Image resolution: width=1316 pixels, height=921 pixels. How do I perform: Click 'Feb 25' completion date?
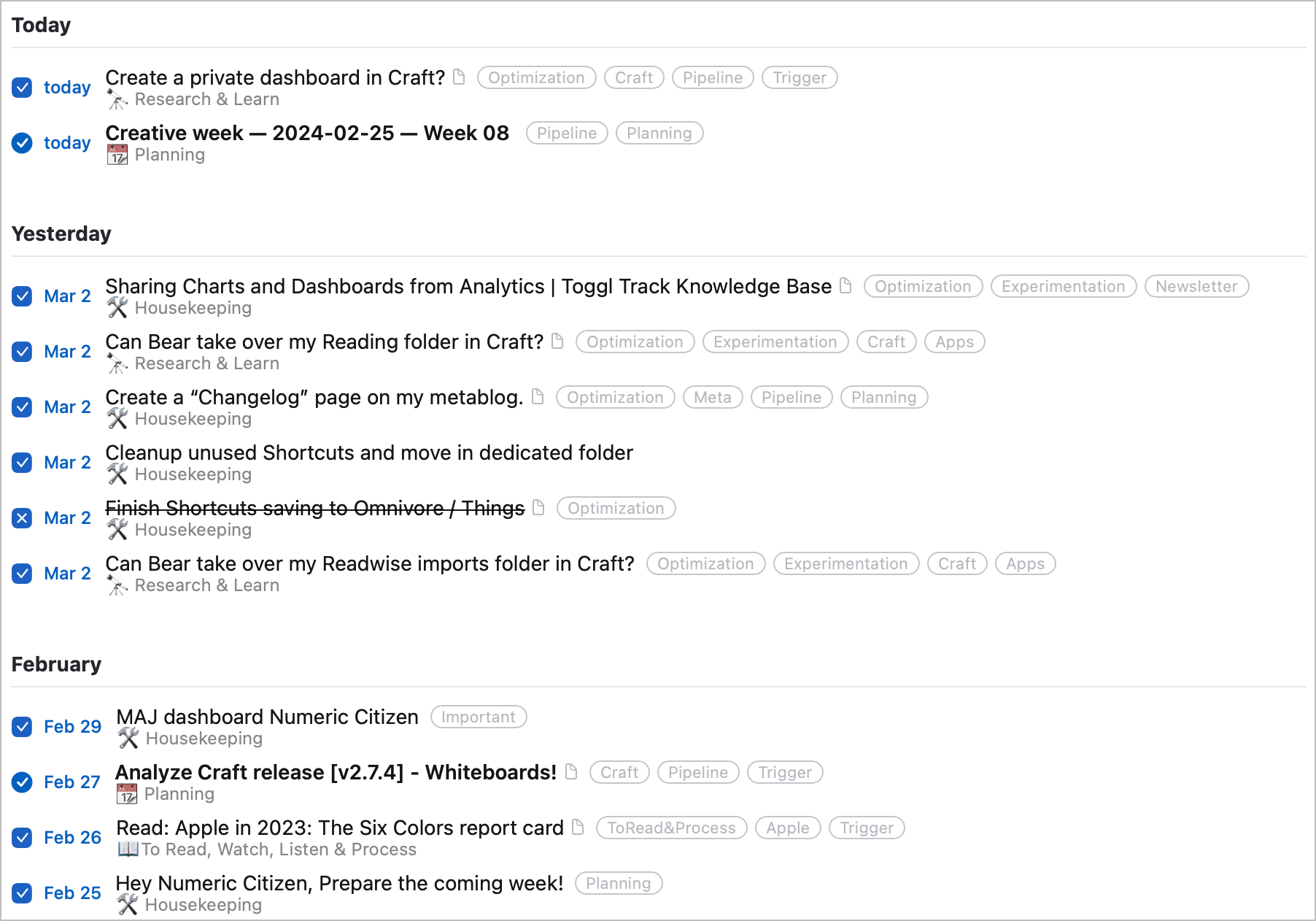[x=72, y=893]
